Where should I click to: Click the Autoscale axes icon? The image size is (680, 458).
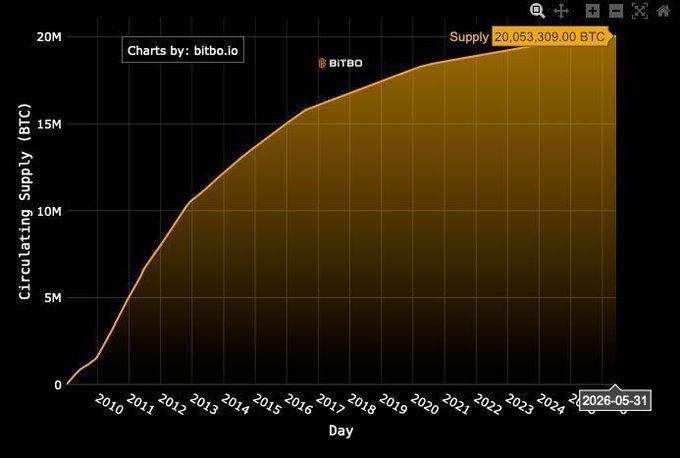point(640,10)
